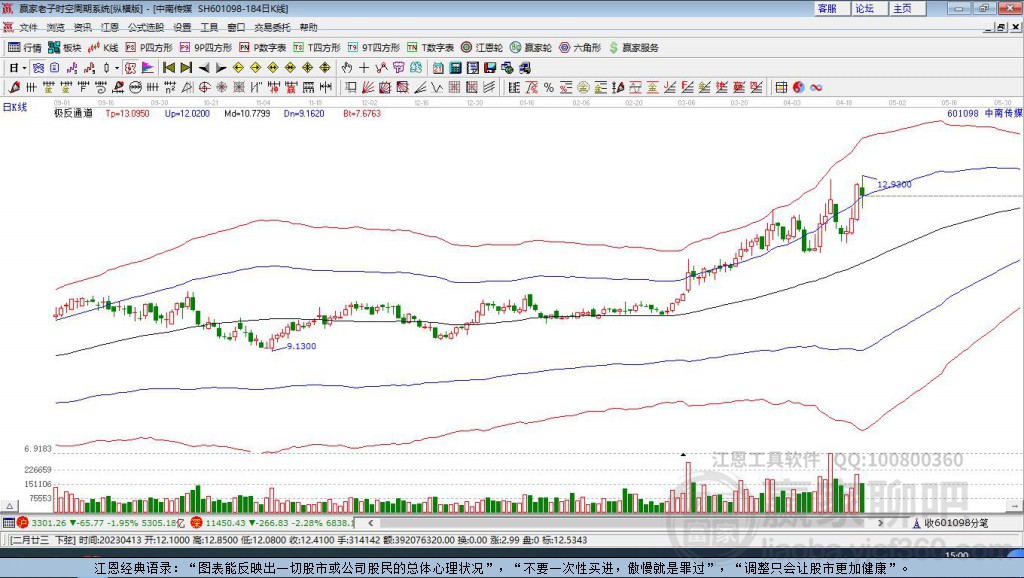Select the hand pan tool
The width and height of the screenshot is (1024, 578).
(346, 68)
